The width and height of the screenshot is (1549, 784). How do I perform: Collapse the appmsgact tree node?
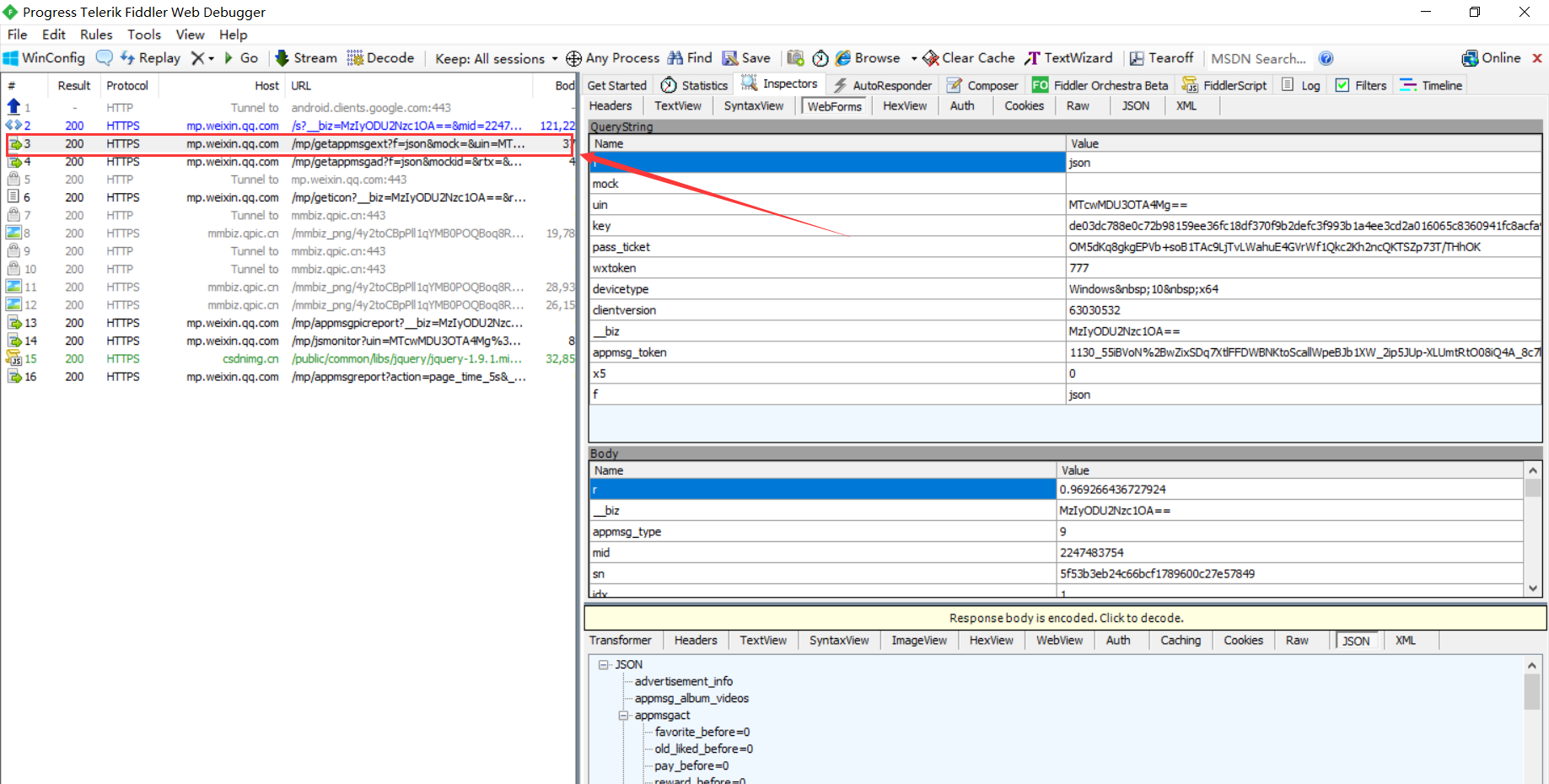coord(624,715)
